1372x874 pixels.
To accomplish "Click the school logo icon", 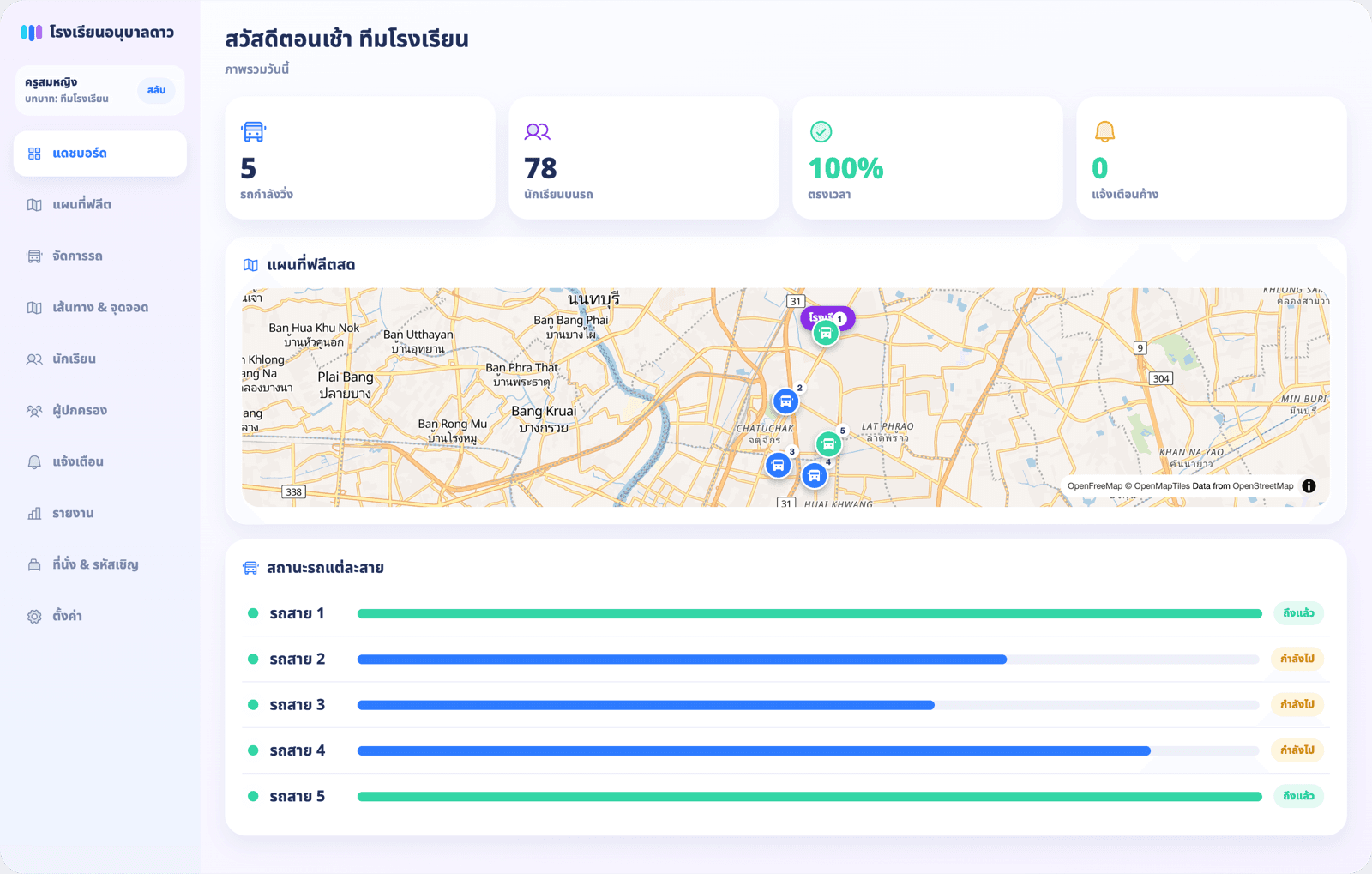I will [31, 33].
